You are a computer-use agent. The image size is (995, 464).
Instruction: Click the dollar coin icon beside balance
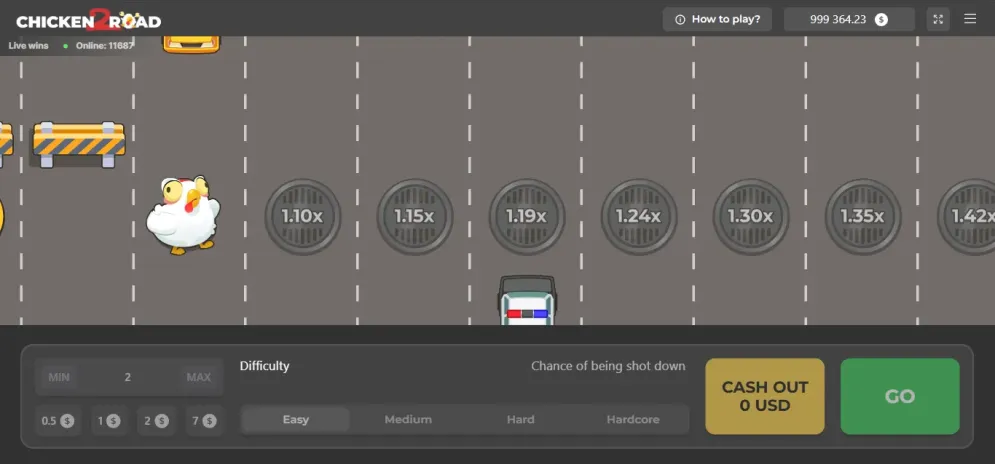coord(881,19)
